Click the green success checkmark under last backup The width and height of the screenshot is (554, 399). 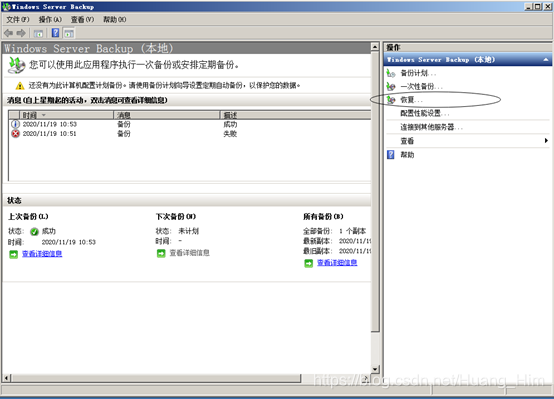pyautogui.click(x=34, y=231)
